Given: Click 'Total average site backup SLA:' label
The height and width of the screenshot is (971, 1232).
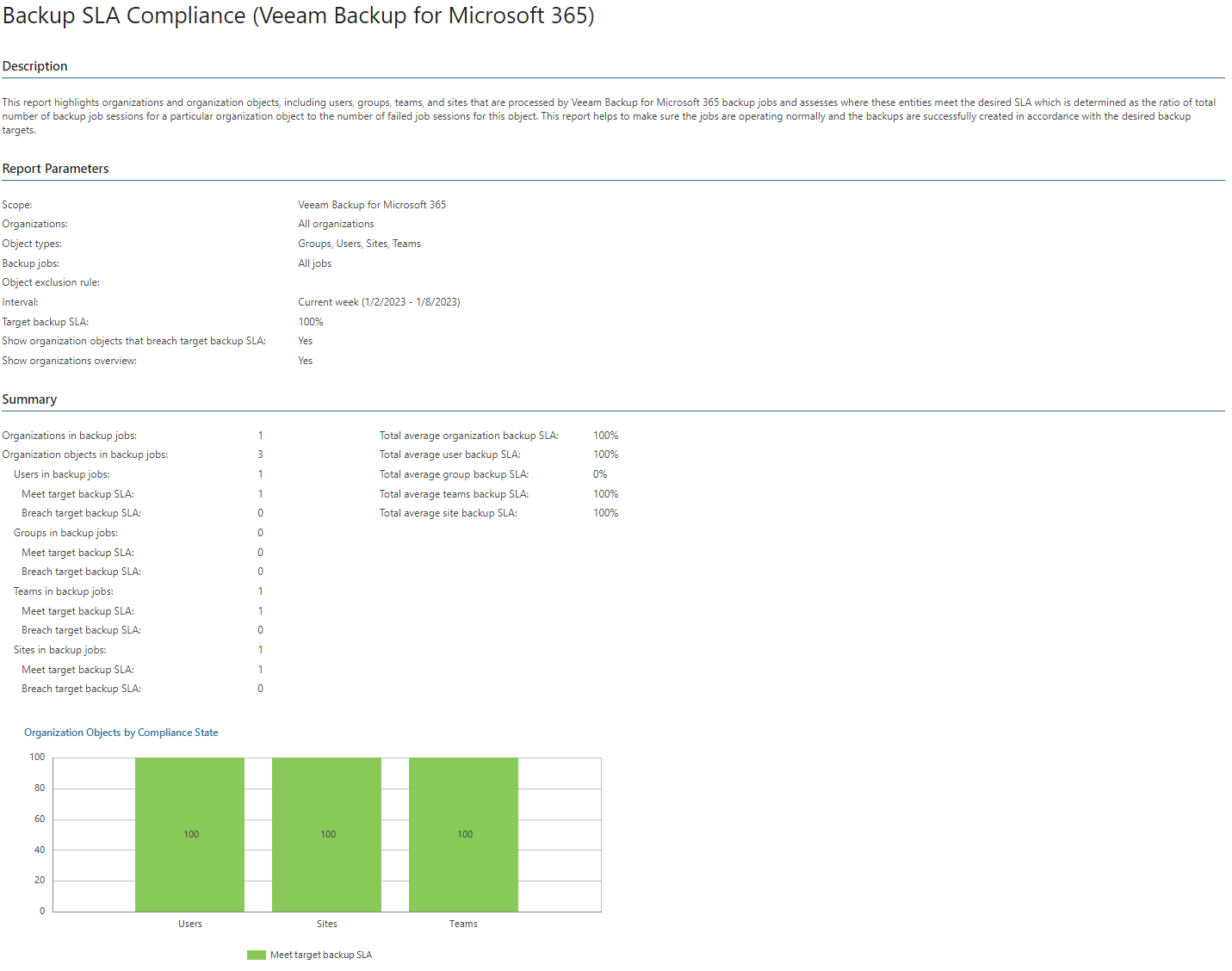Looking at the screenshot, I should point(448,513).
